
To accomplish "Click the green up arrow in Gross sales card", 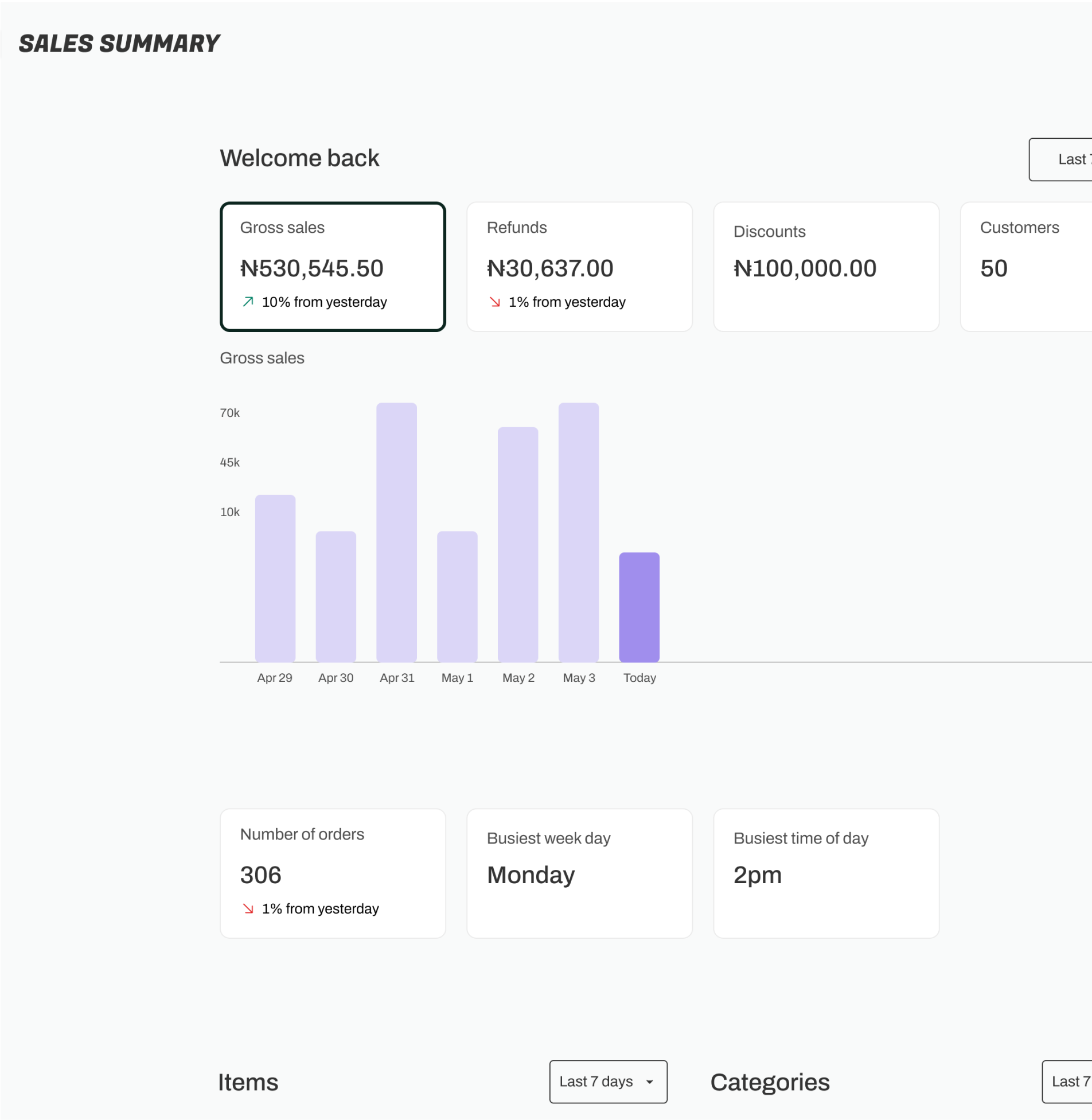I will pyautogui.click(x=248, y=302).
